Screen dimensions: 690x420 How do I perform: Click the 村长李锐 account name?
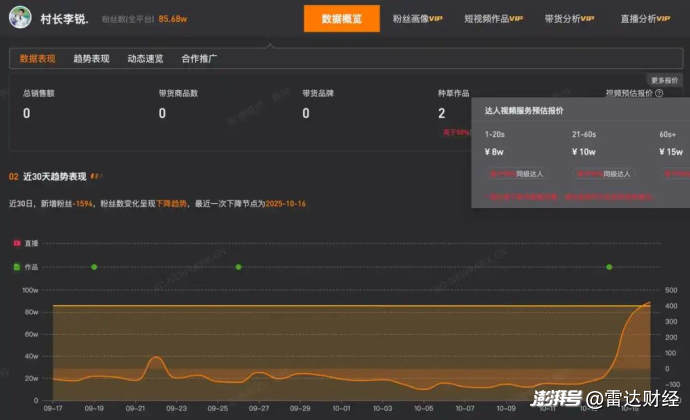pos(64,19)
